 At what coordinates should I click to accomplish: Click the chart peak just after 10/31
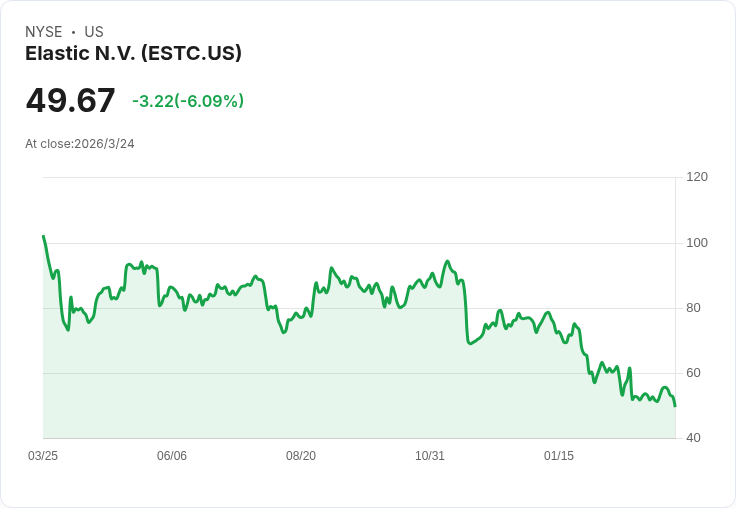tap(447, 262)
